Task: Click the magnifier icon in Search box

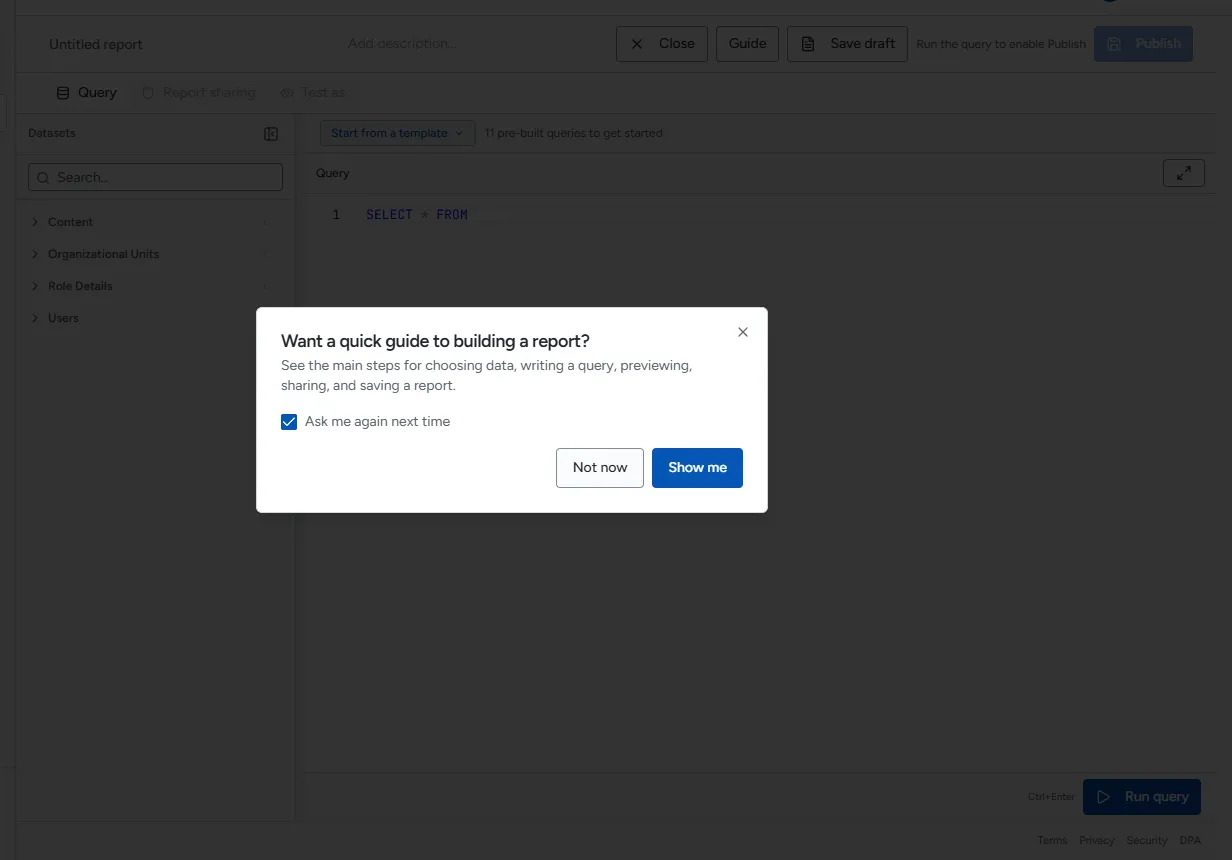Action: (43, 178)
